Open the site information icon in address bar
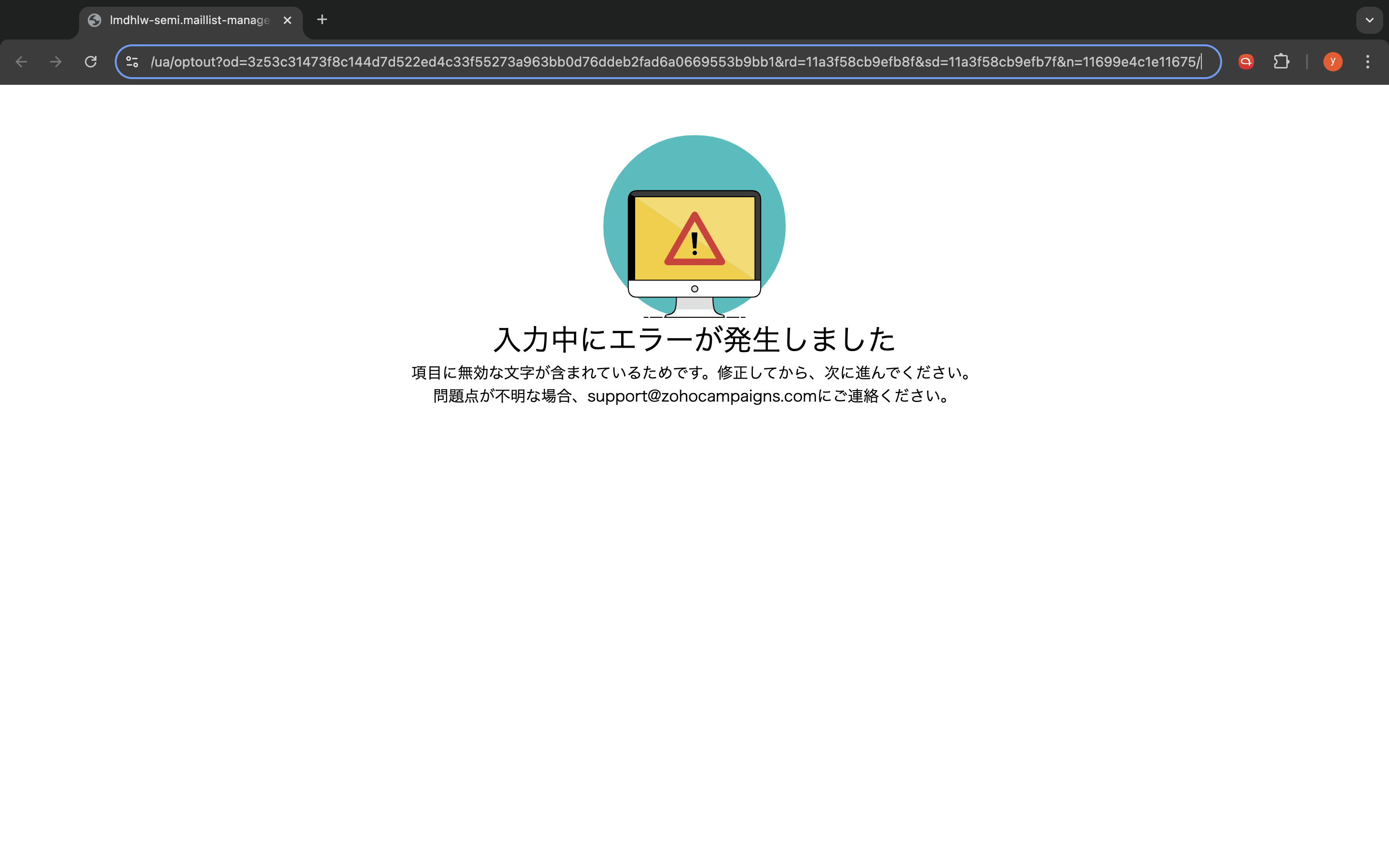1389x868 pixels. [132, 62]
